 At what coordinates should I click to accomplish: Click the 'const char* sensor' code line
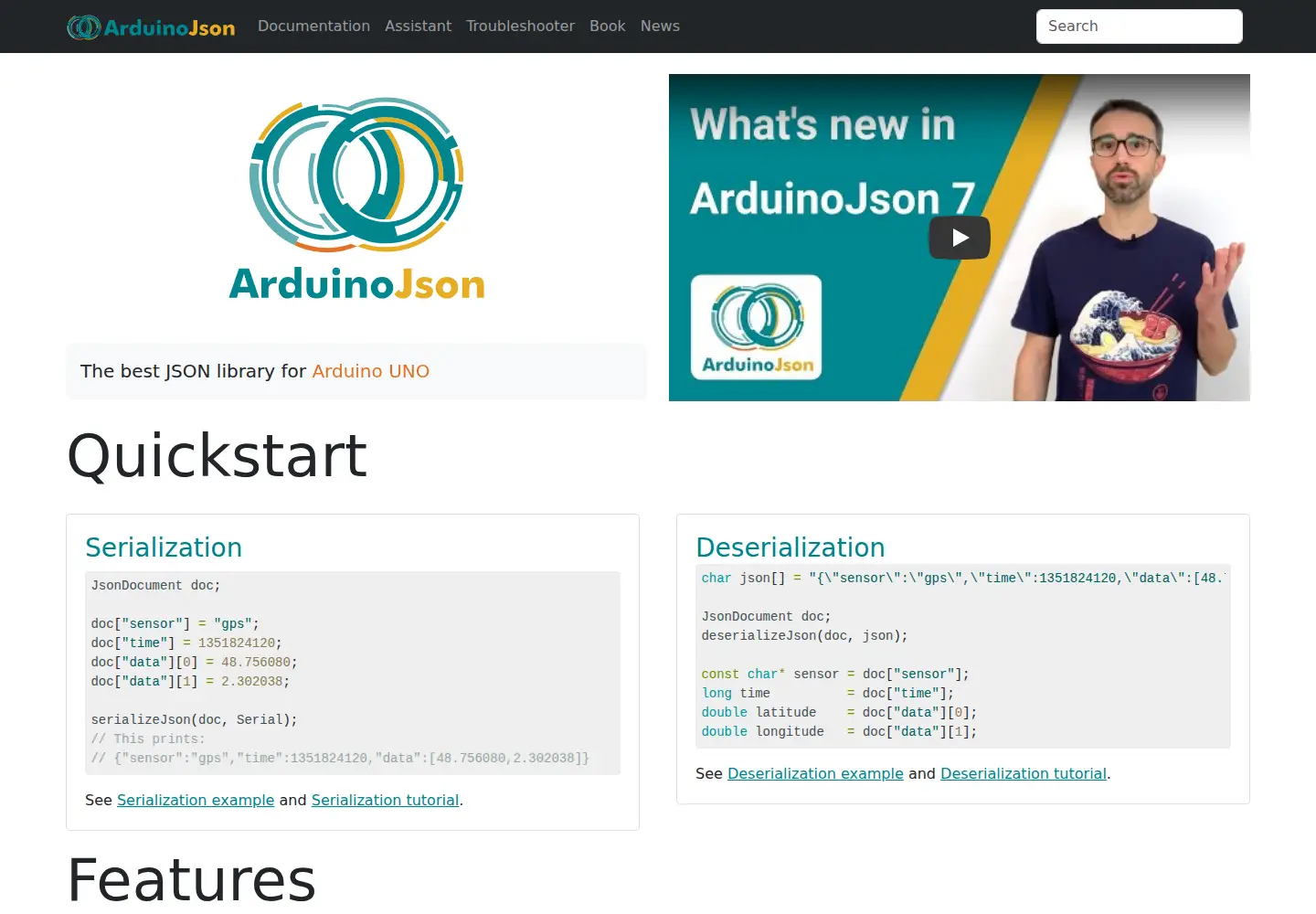(835, 674)
